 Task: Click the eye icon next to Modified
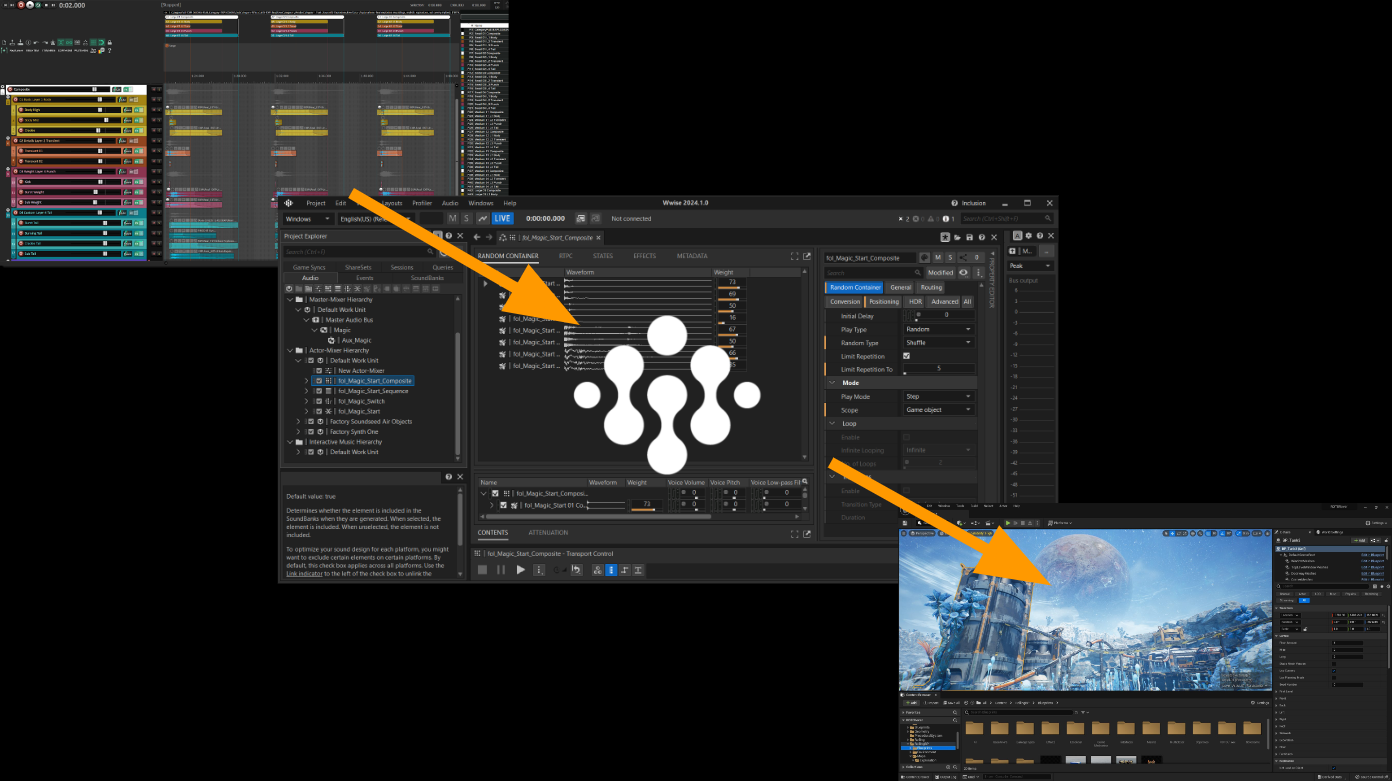coord(963,272)
